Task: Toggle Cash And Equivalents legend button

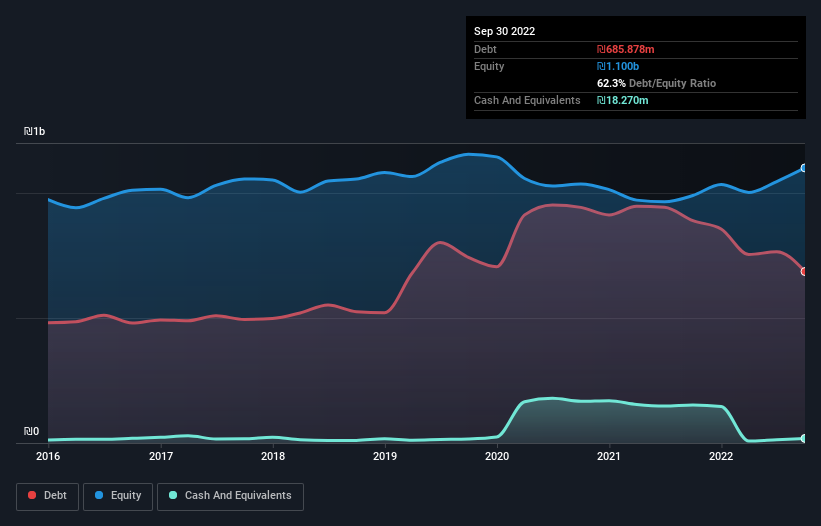Action: coord(230,496)
